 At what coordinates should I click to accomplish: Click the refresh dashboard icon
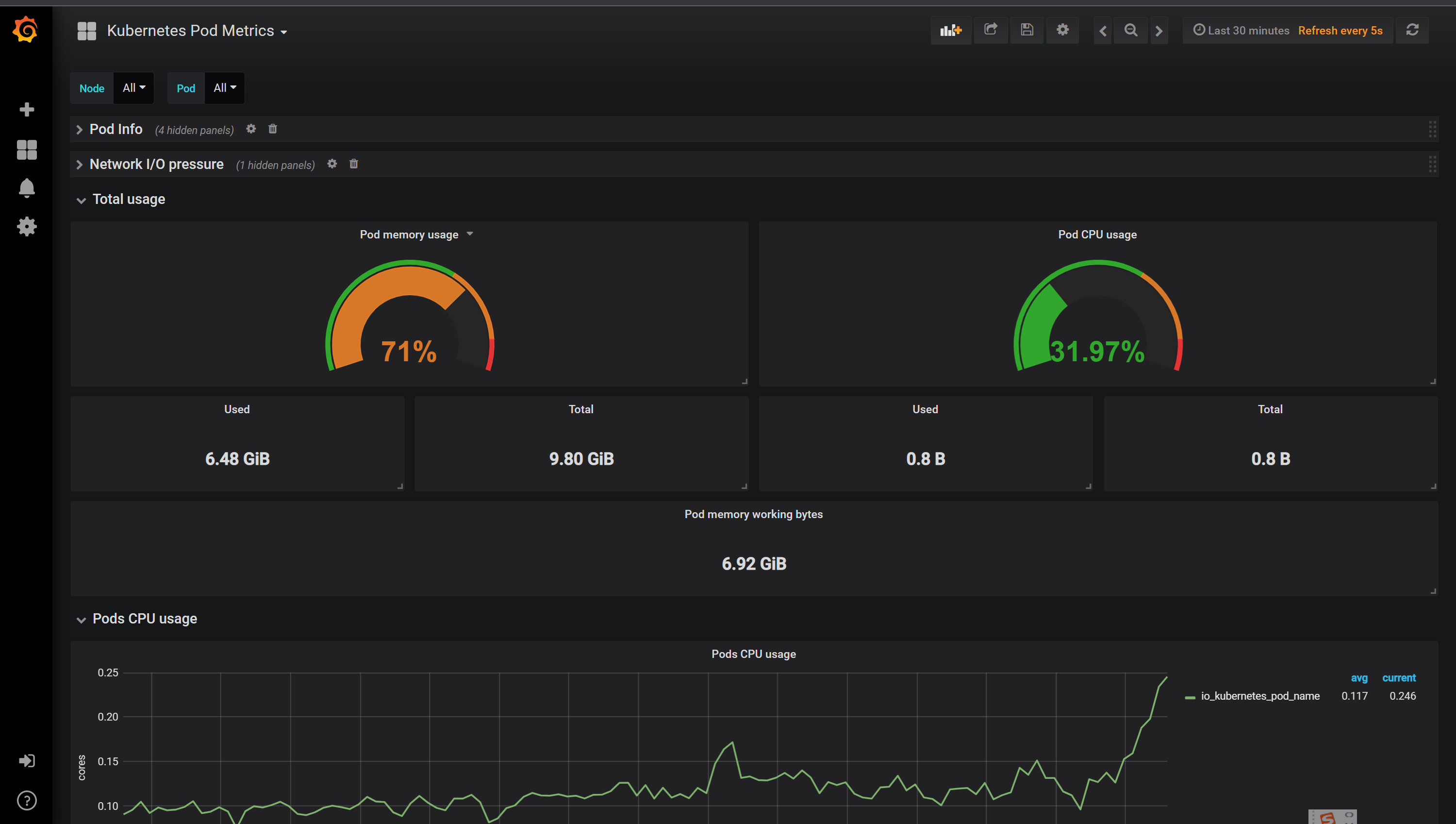pos(1412,30)
